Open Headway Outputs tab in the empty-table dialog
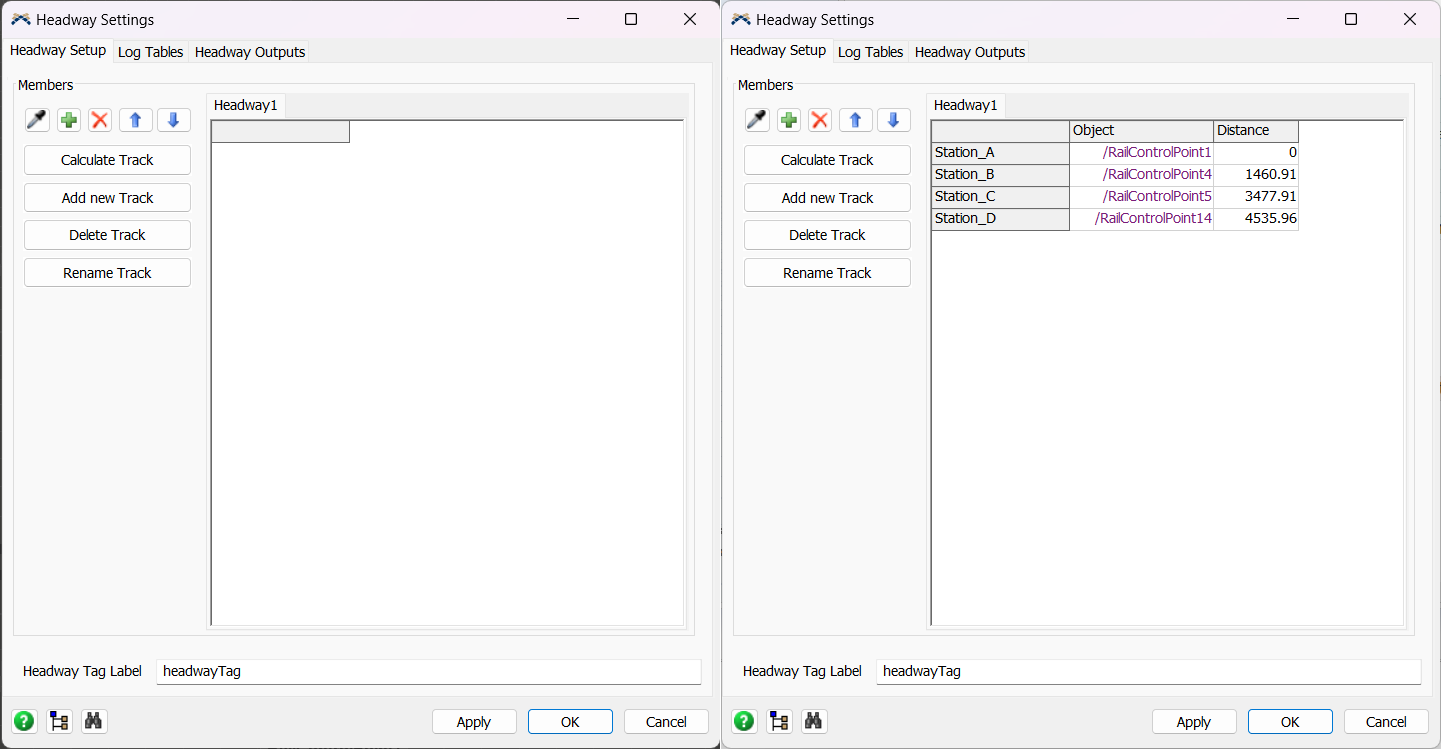Screen dimensions: 1441x749 (250, 52)
